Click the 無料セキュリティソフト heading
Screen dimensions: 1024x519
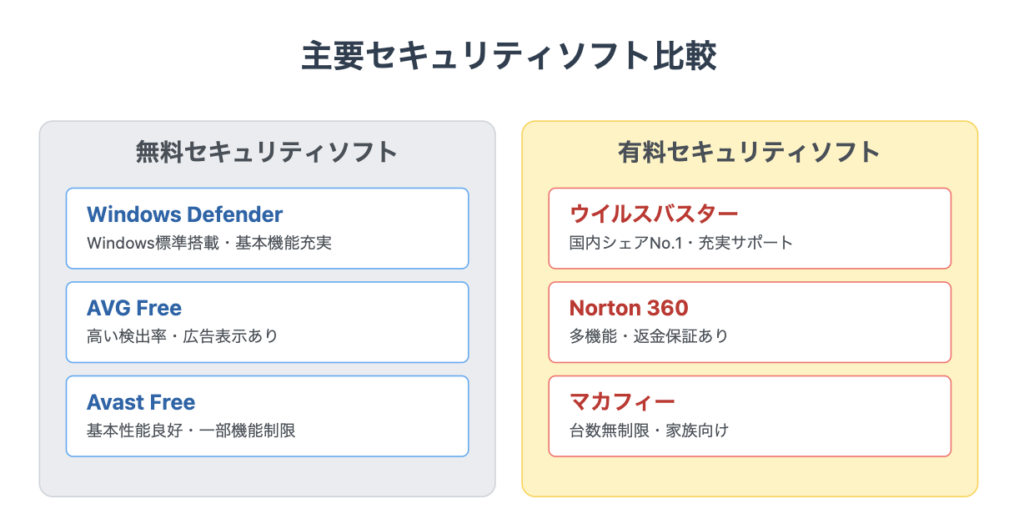click(x=266, y=152)
